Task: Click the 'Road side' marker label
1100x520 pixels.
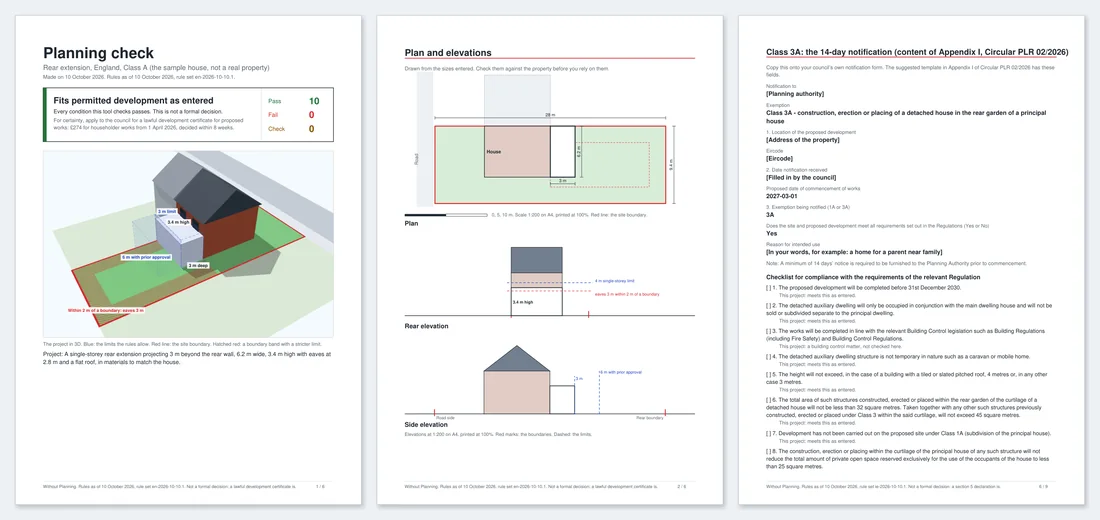Action: tap(445, 418)
